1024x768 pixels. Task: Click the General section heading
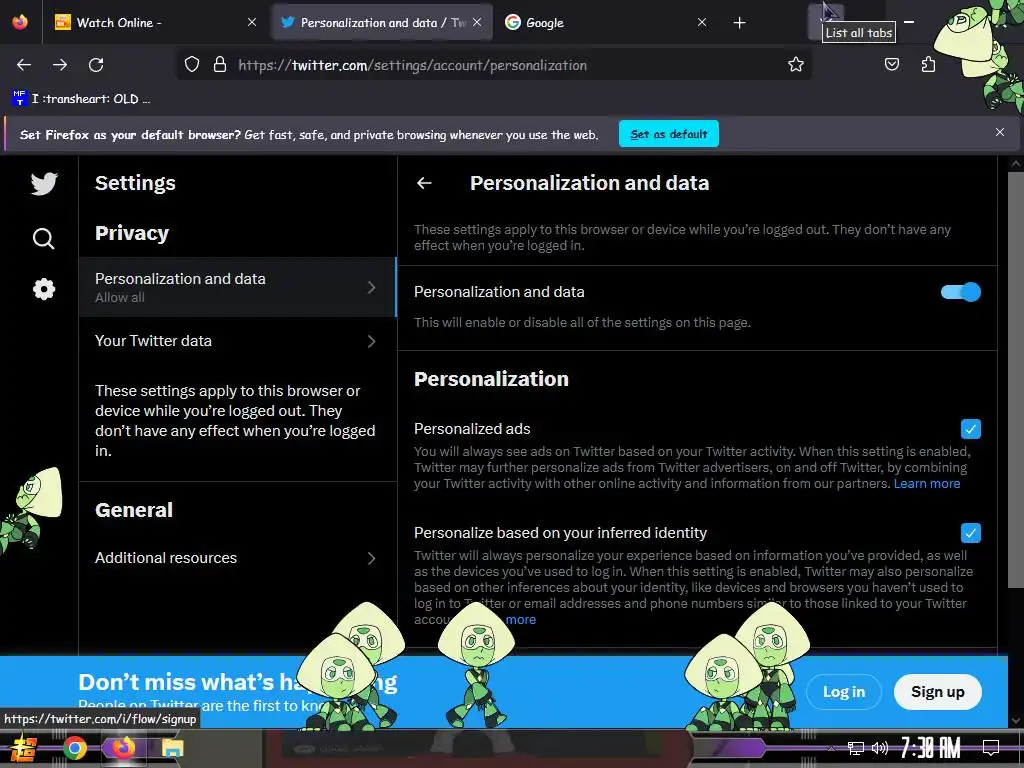134,510
